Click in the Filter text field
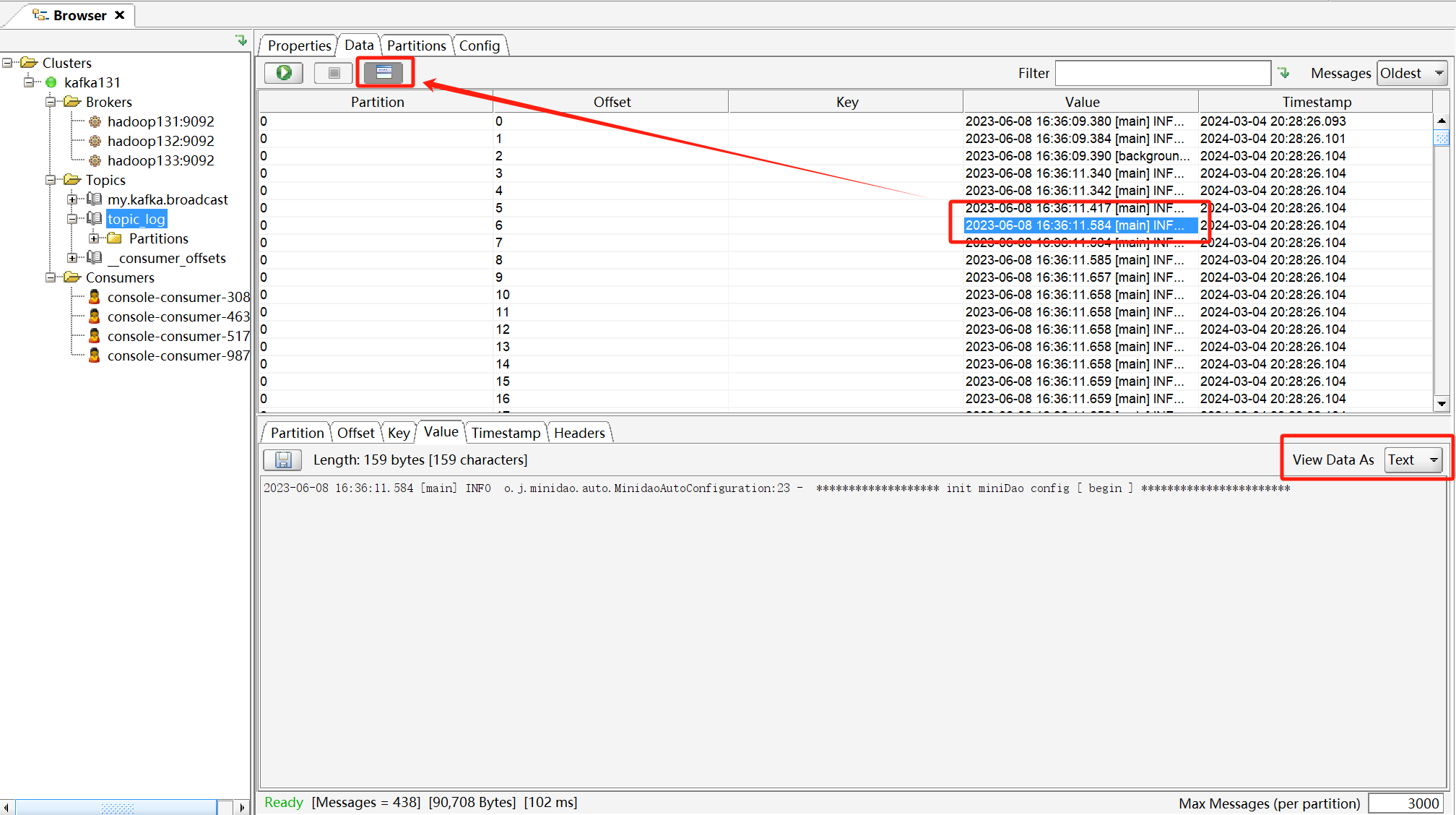 pyautogui.click(x=1162, y=73)
